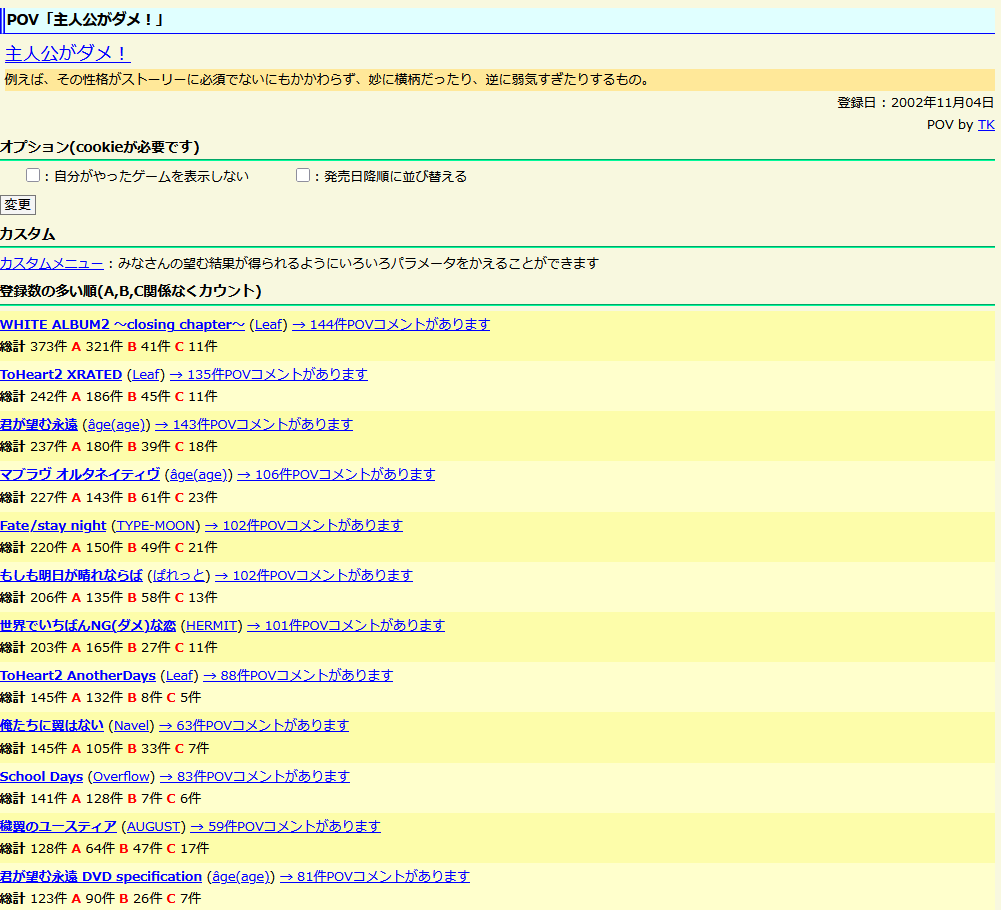Open the カスタムメニュー link
This screenshot has width=1001, height=910.
pos(52,263)
